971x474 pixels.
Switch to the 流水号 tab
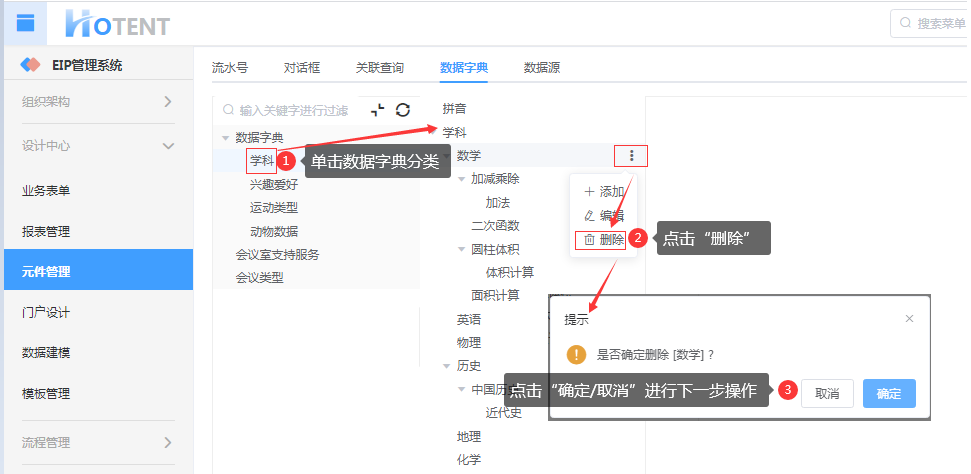click(230, 68)
